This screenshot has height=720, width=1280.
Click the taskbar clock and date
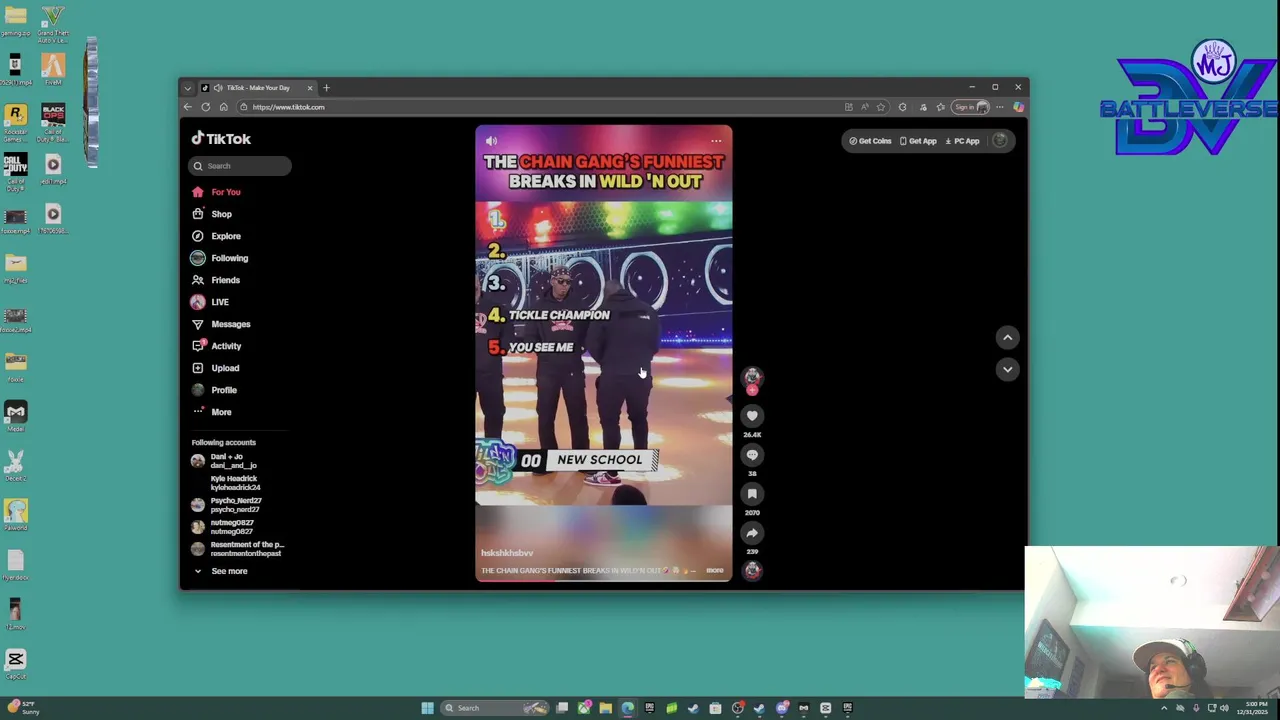[x=1254, y=708]
